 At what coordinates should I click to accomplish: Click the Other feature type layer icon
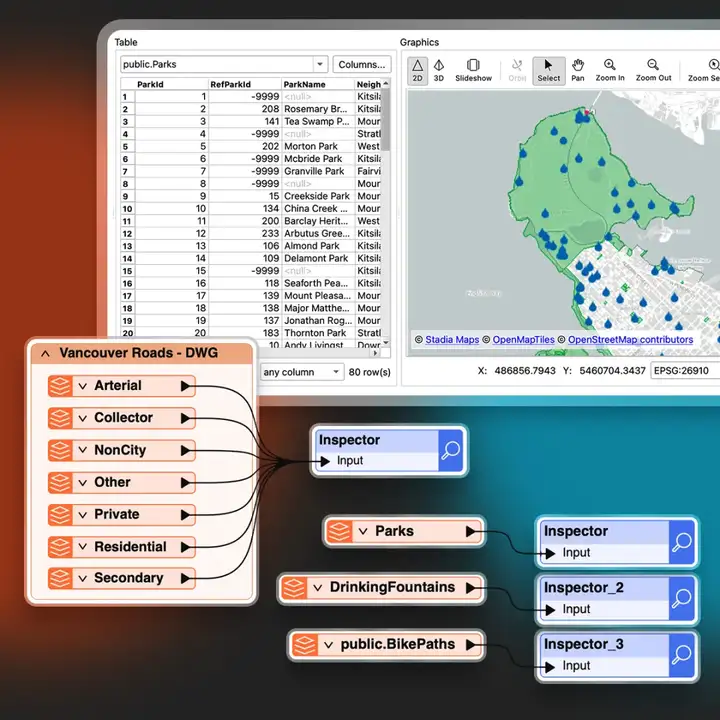tap(60, 483)
